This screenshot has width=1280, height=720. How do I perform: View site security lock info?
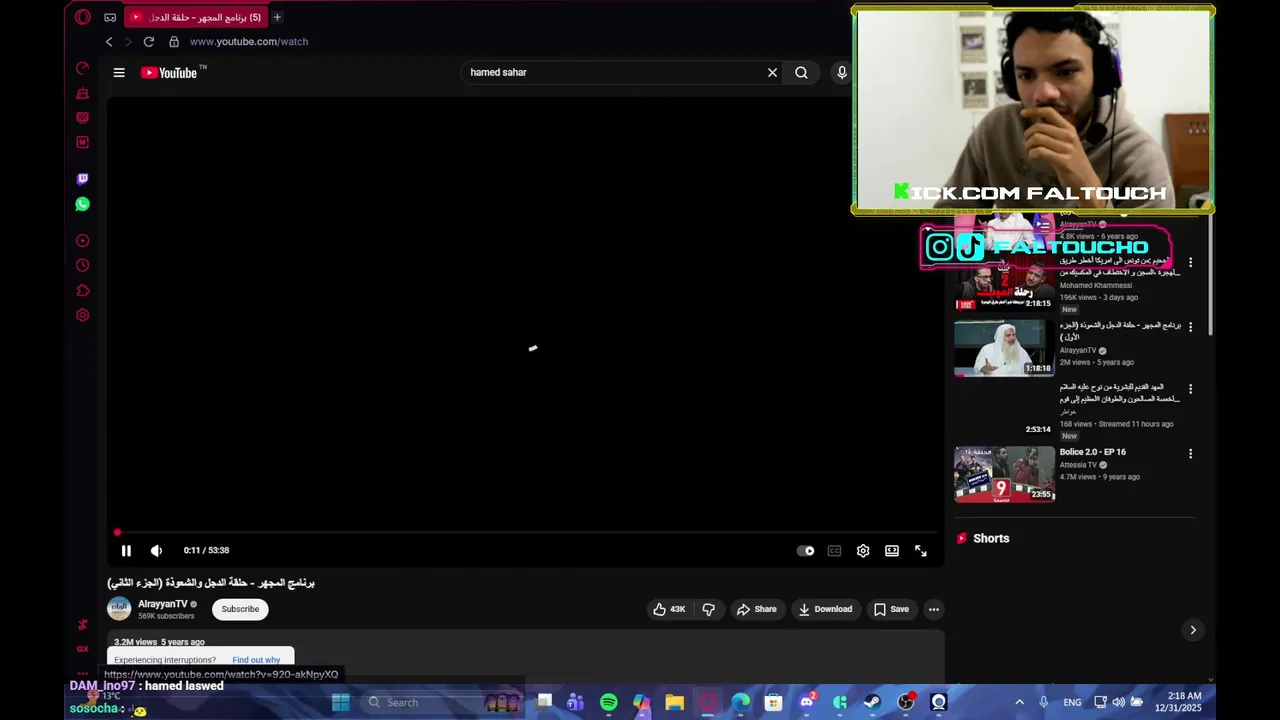(x=174, y=42)
